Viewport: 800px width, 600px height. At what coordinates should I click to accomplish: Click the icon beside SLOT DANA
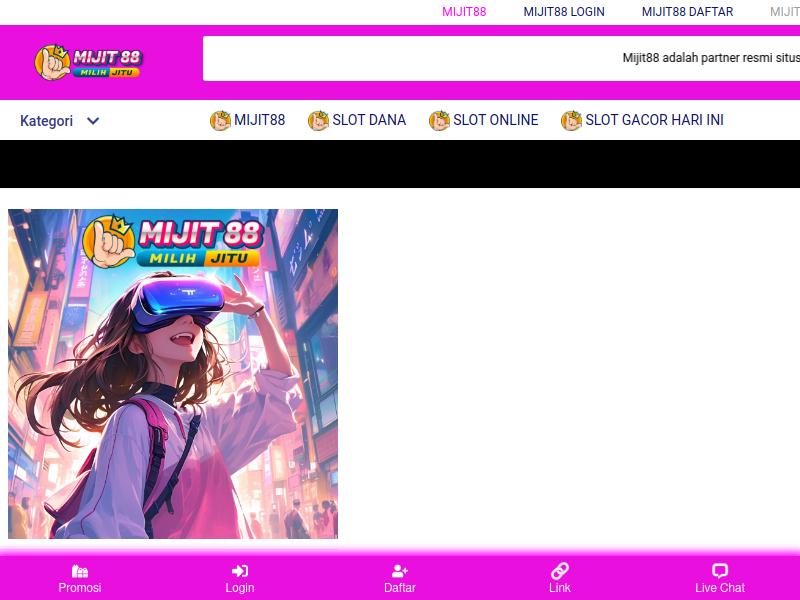(318, 120)
